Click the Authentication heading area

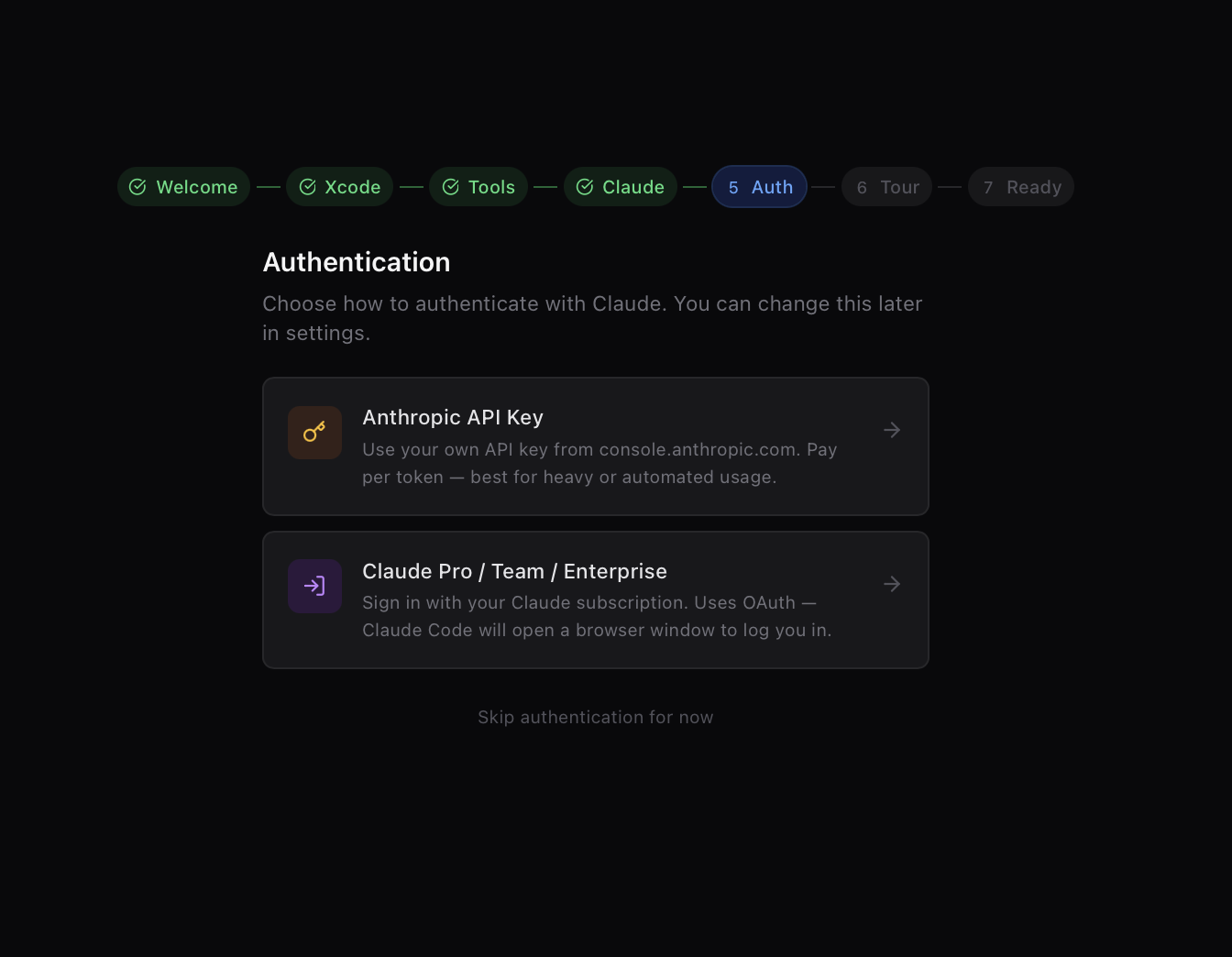pos(356,262)
